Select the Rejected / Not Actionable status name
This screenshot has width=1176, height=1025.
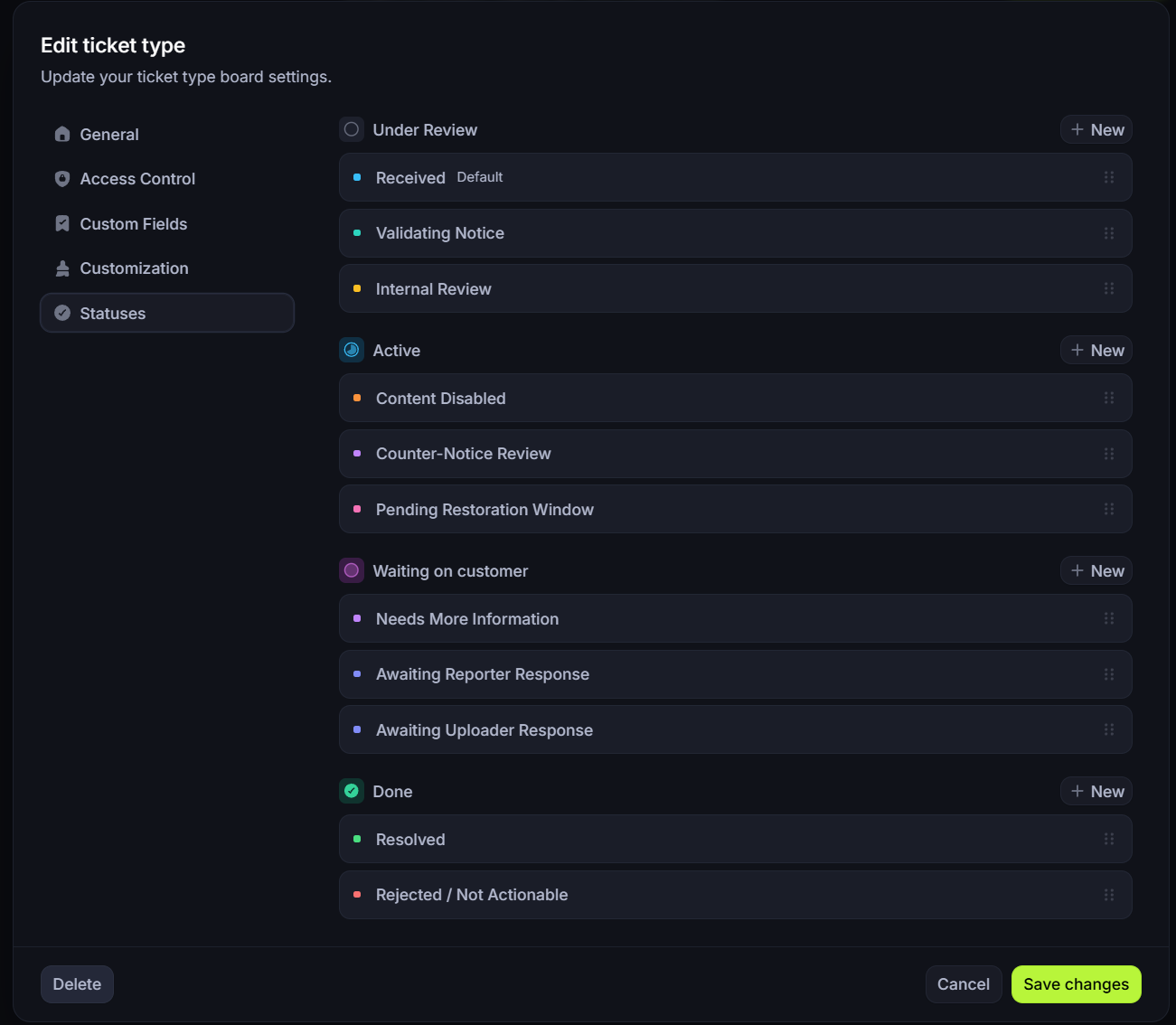(472, 895)
